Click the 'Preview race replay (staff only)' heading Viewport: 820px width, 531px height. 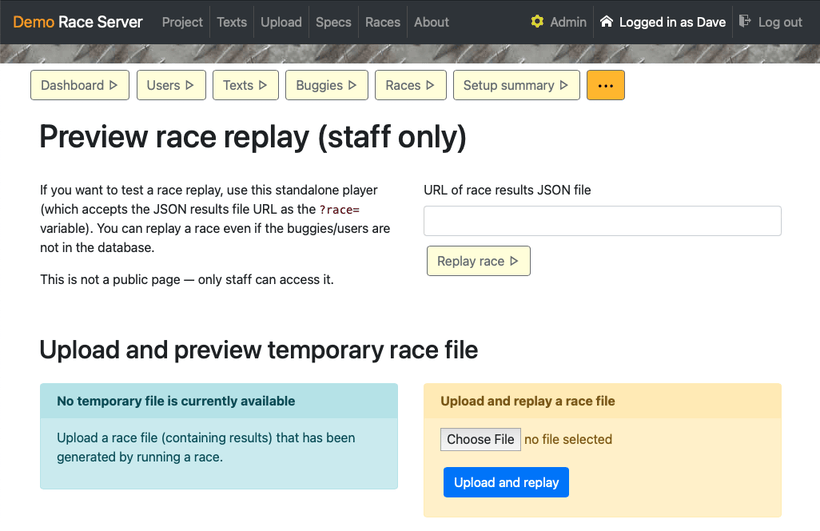click(x=253, y=137)
